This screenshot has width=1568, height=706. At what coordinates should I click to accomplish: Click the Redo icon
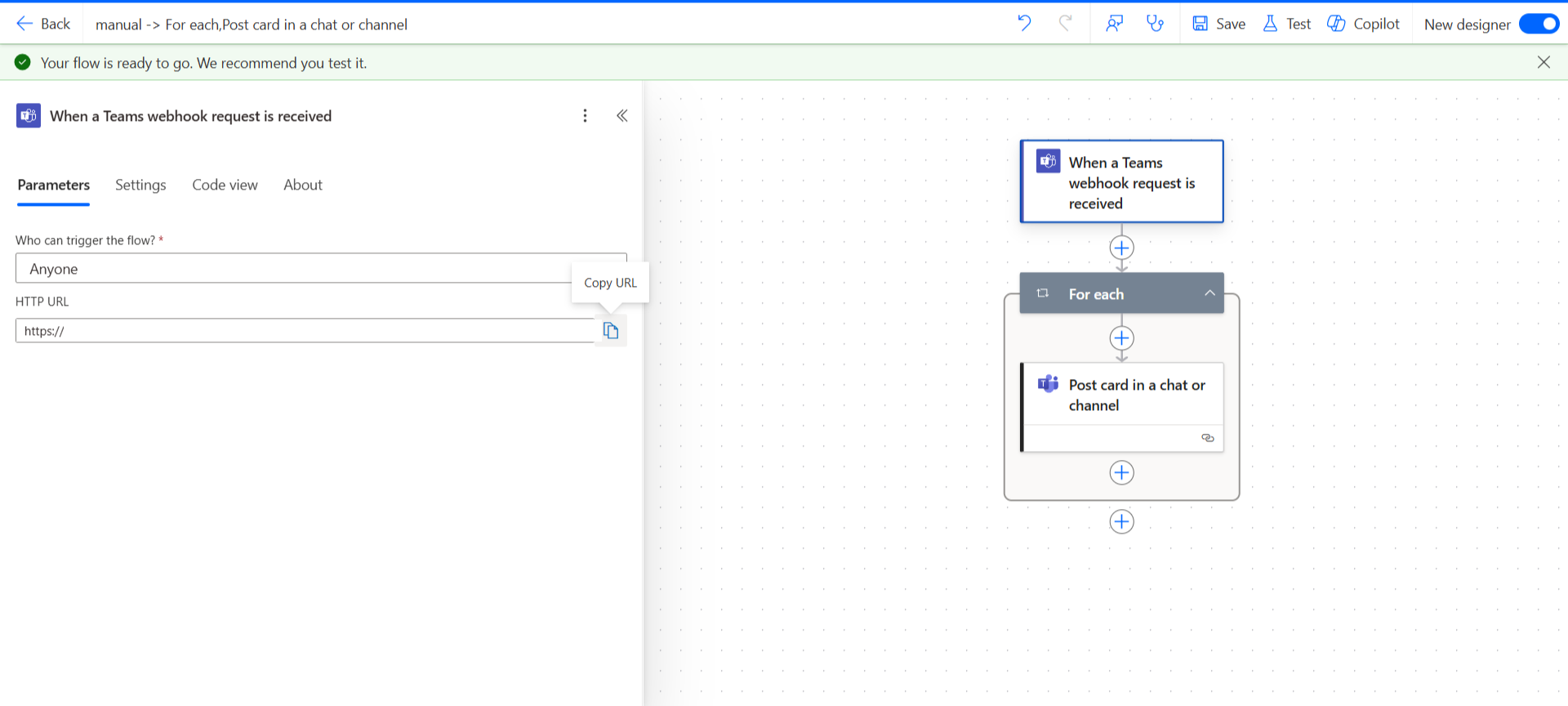point(1065,24)
